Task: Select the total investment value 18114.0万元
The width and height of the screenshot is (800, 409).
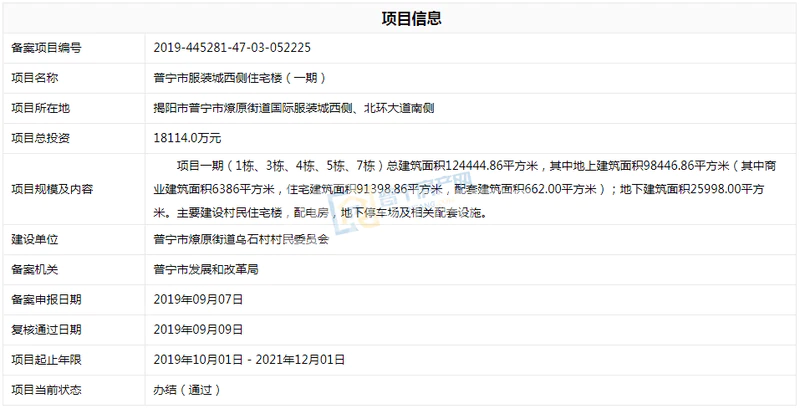Action: [x=188, y=137]
